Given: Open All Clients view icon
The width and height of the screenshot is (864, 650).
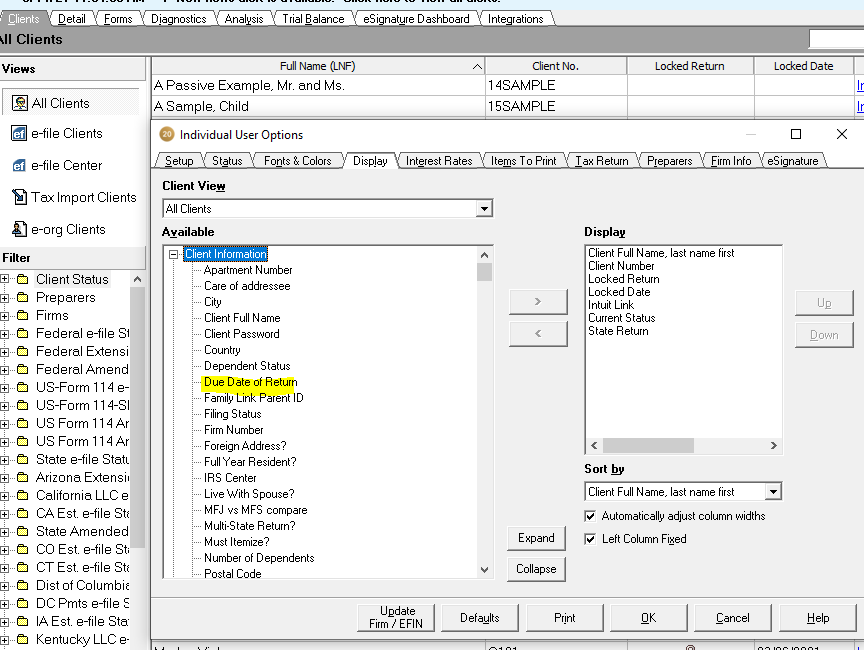Looking at the screenshot, I should click(19, 103).
